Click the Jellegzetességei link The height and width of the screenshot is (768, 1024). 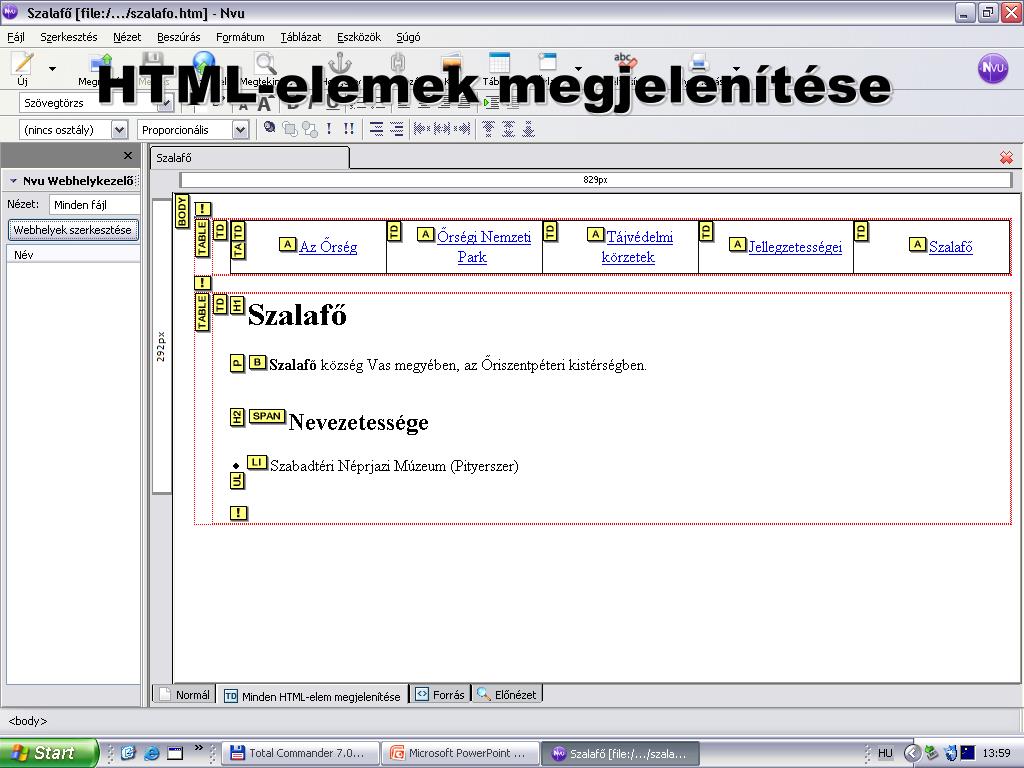click(x=795, y=247)
